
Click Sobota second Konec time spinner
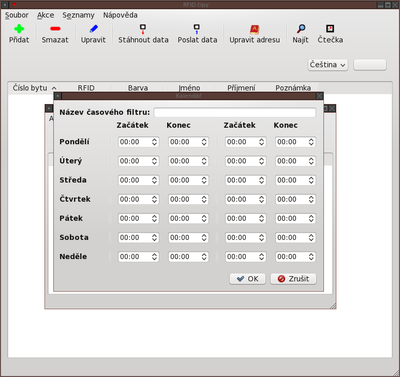(295, 238)
